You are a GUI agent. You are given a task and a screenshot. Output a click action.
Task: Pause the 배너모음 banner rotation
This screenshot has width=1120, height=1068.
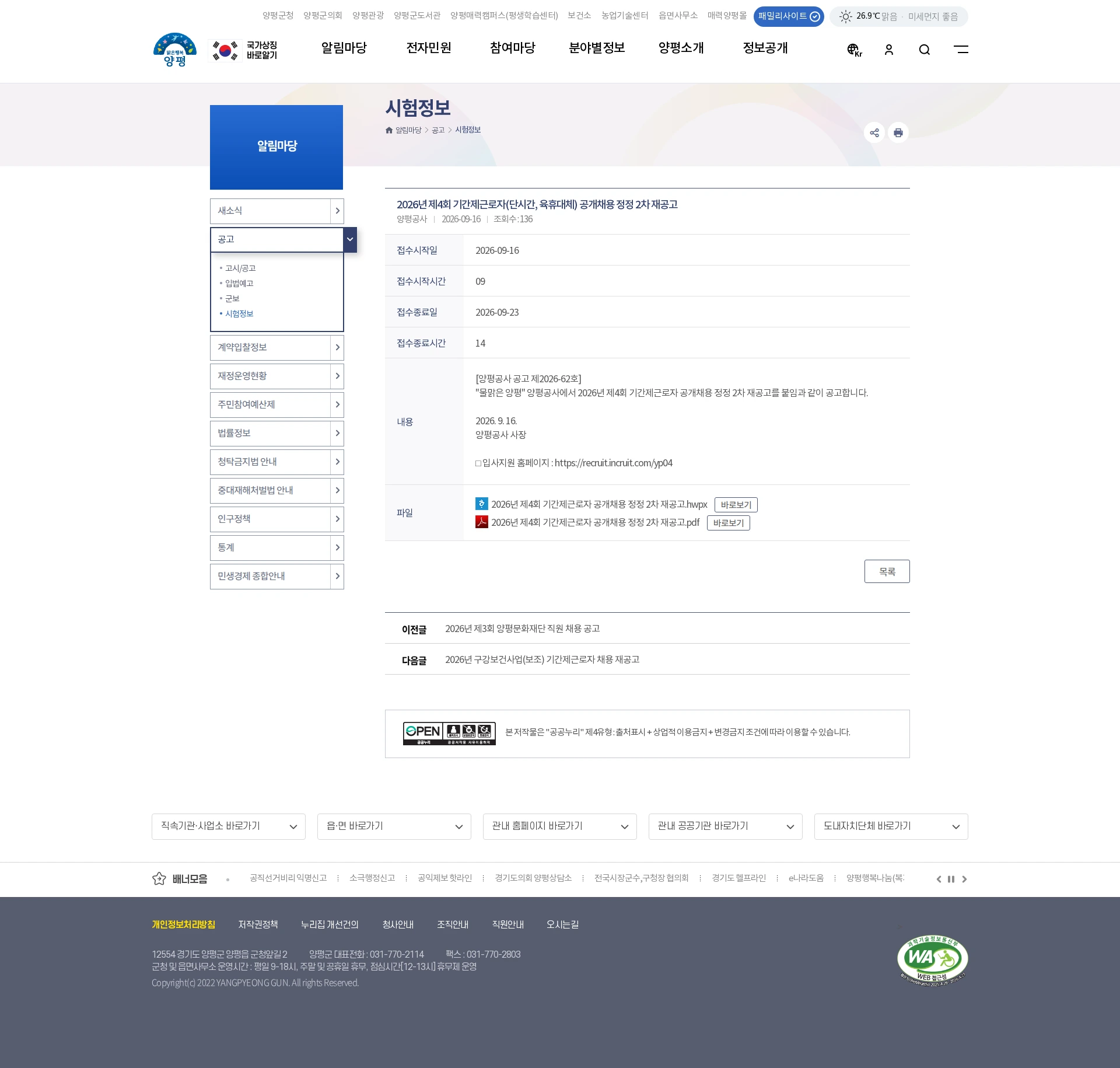pyautogui.click(x=951, y=879)
